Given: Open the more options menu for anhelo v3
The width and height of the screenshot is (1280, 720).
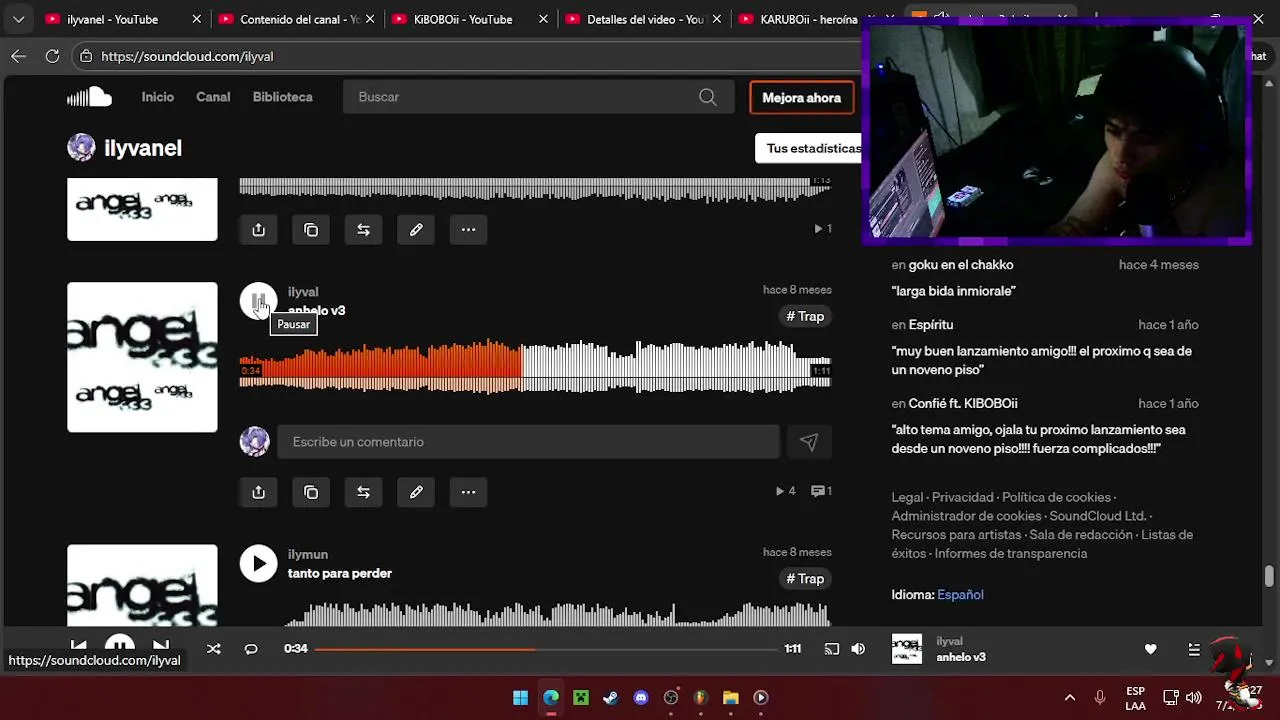Looking at the screenshot, I should pyautogui.click(x=468, y=492).
